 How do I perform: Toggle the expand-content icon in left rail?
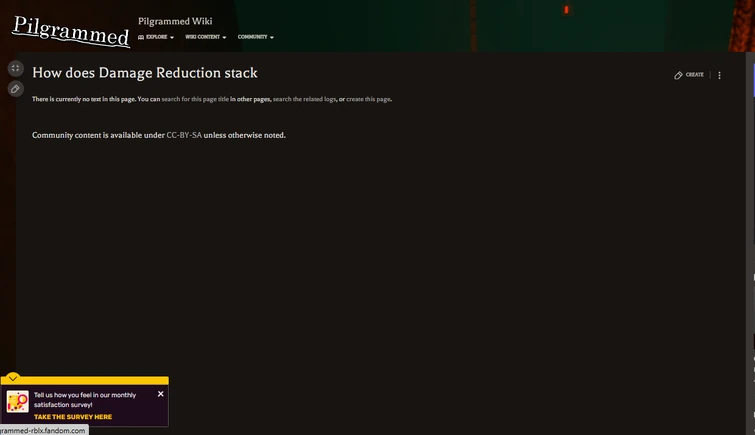pos(15,68)
